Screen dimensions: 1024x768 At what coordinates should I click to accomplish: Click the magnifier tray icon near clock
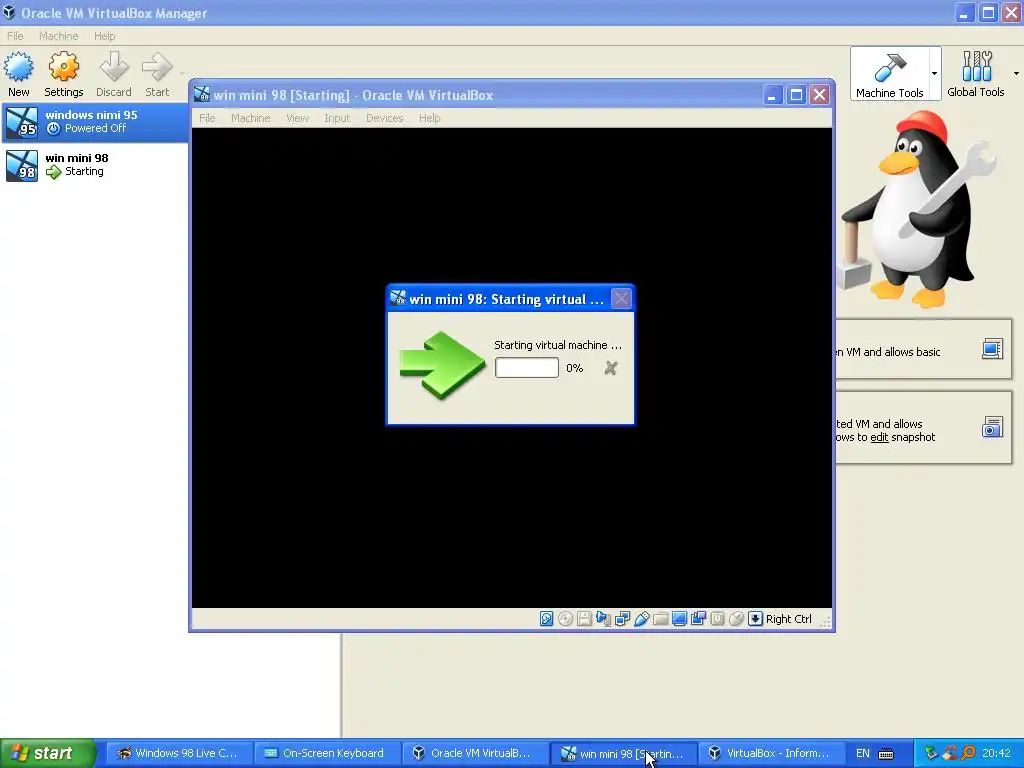click(968, 753)
